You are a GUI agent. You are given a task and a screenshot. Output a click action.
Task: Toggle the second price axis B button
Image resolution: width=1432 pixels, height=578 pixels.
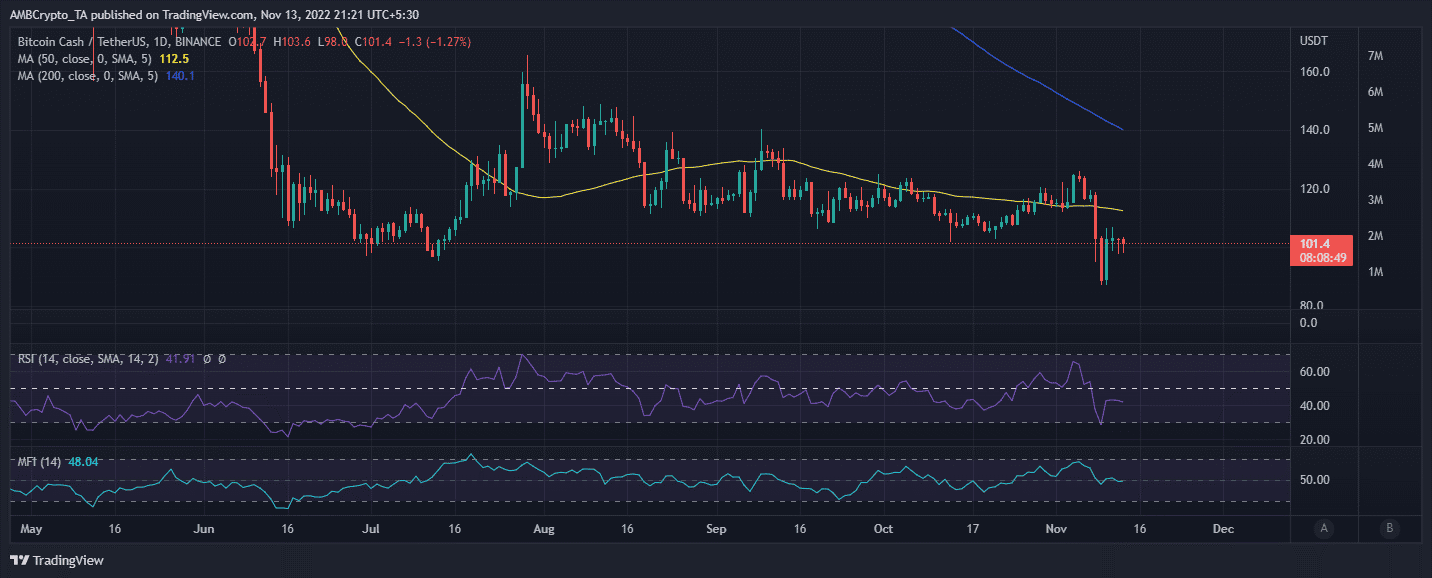(1389, 528)
